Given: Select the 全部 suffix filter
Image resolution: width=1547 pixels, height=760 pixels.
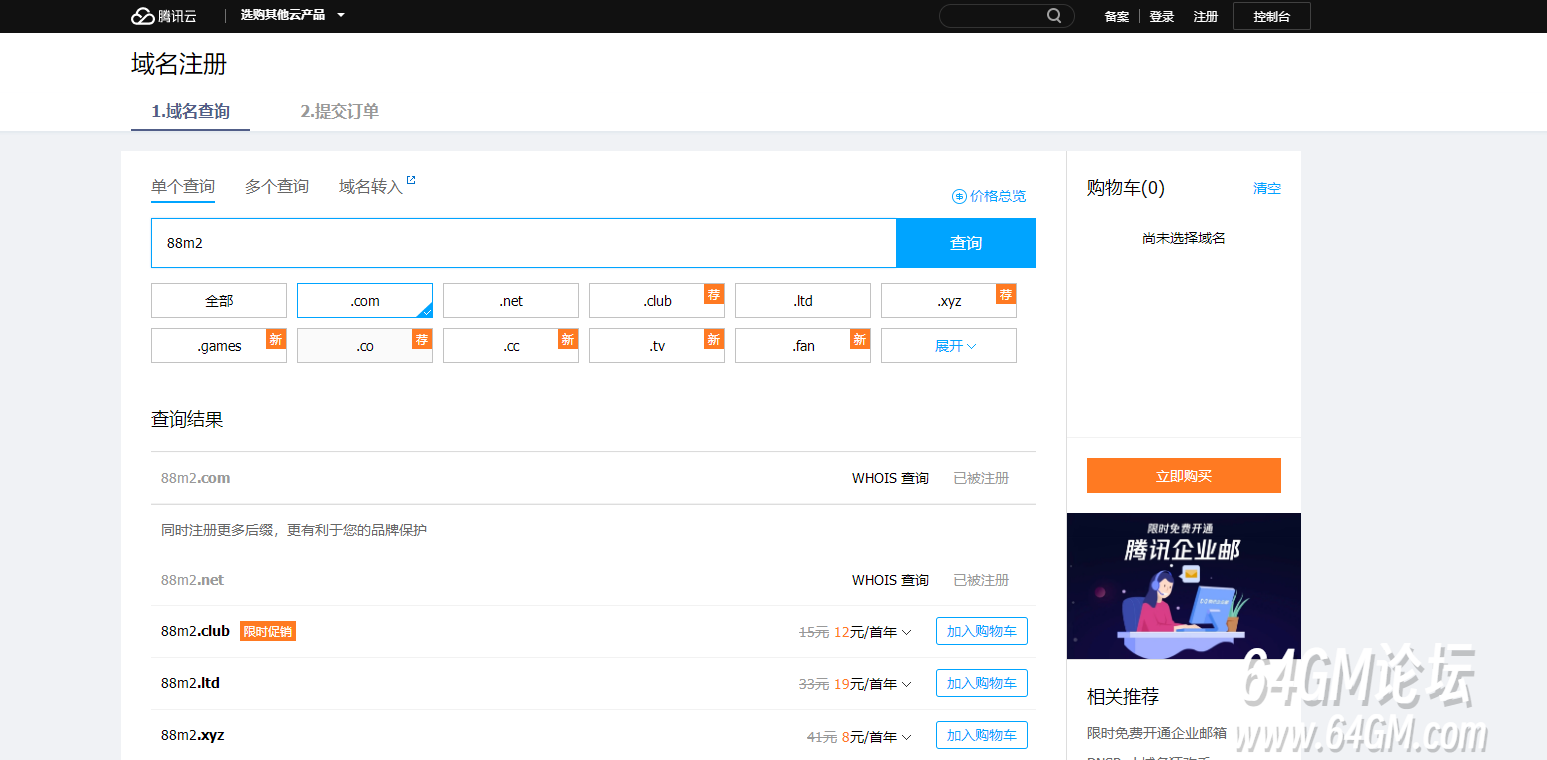Looking at the screenshot, I should pyautogui.click(x=219, y=301).
